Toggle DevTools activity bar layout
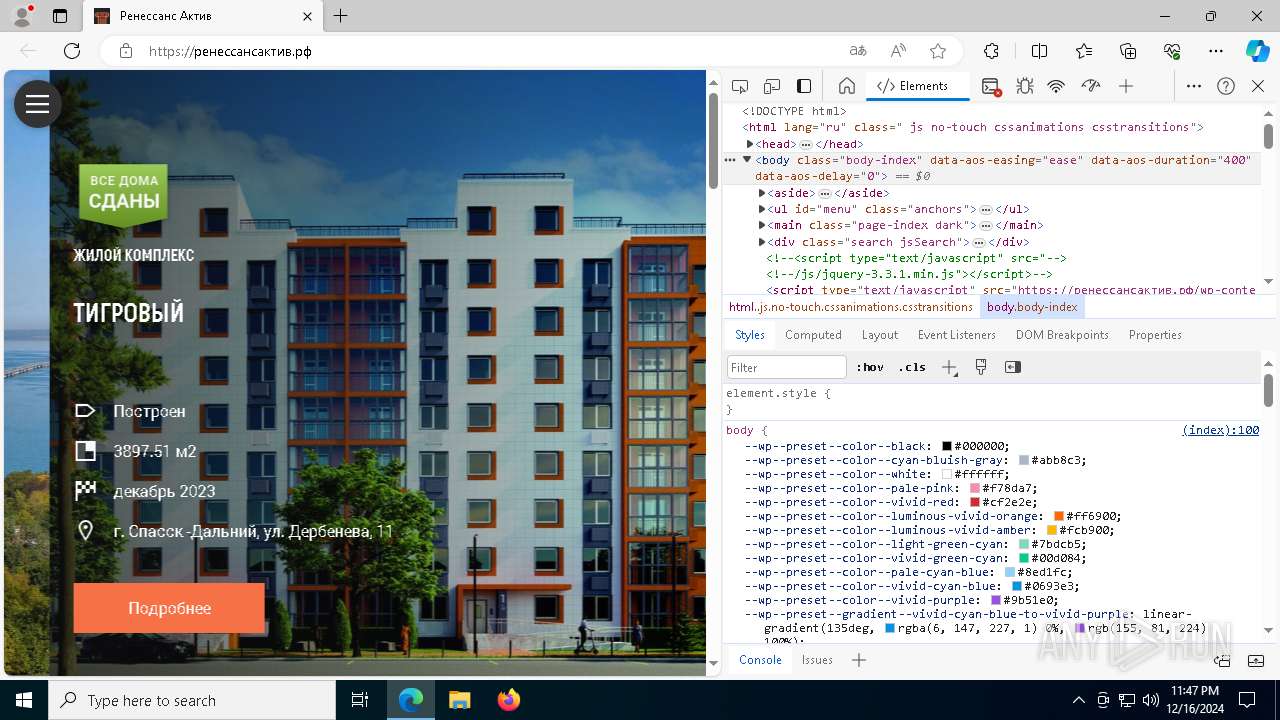Viewport: 1280px width, 720px height. [x=804, y=86]
